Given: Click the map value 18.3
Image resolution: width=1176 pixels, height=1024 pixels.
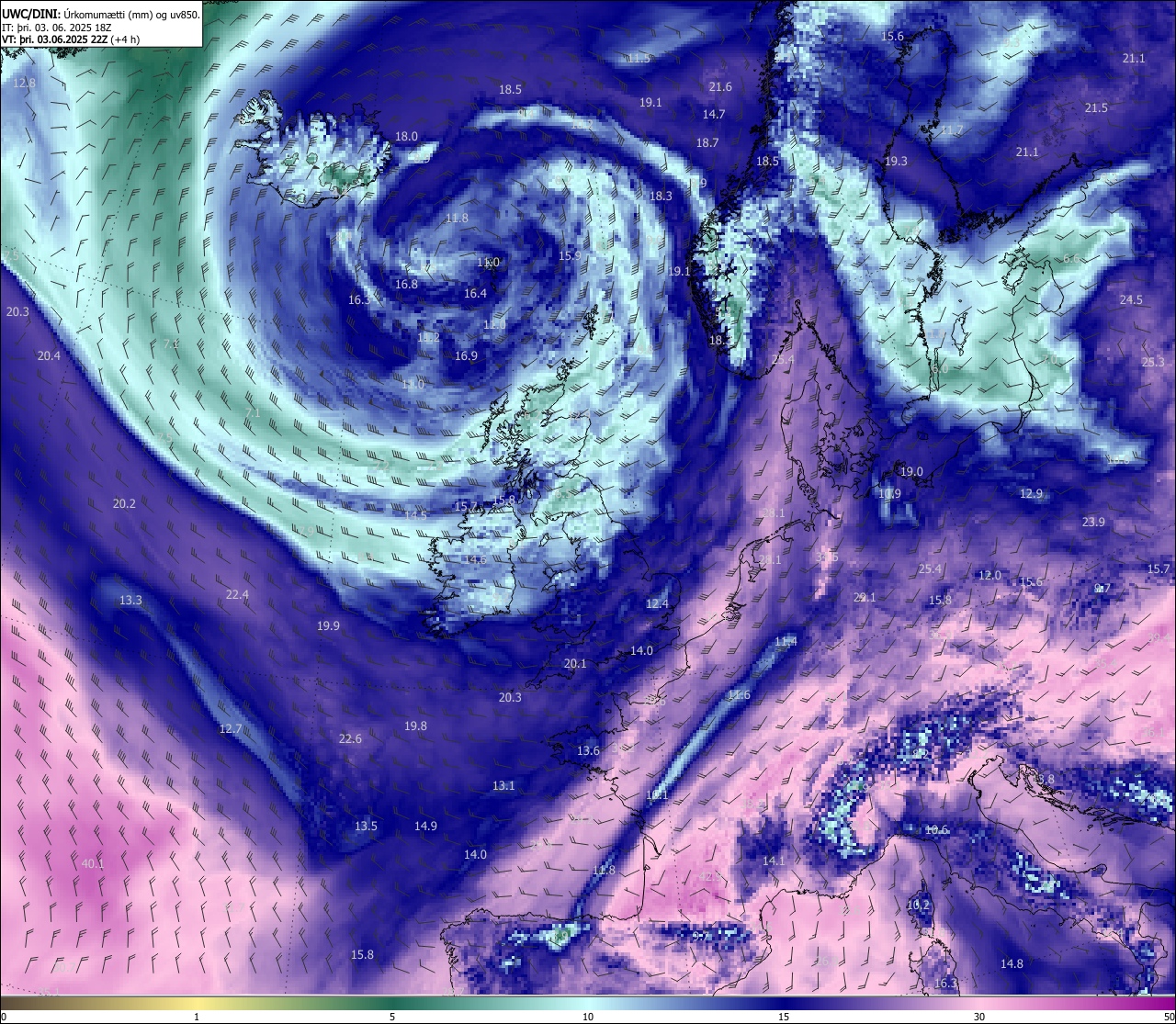Looking at the screenshot, I should [661, 197].
